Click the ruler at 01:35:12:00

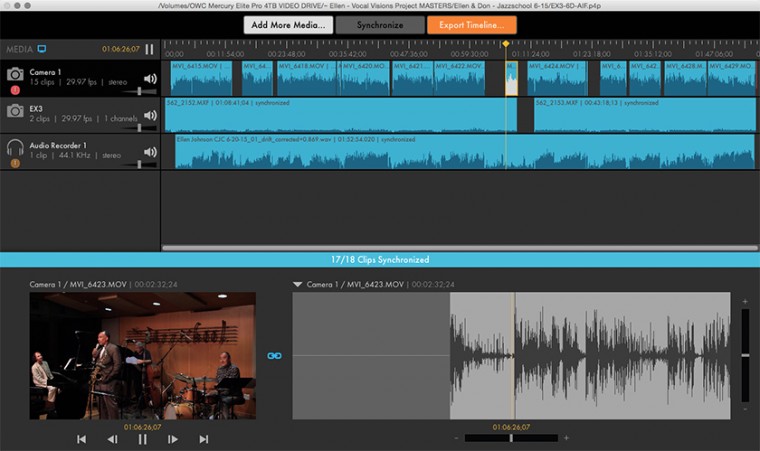point(652,54)
